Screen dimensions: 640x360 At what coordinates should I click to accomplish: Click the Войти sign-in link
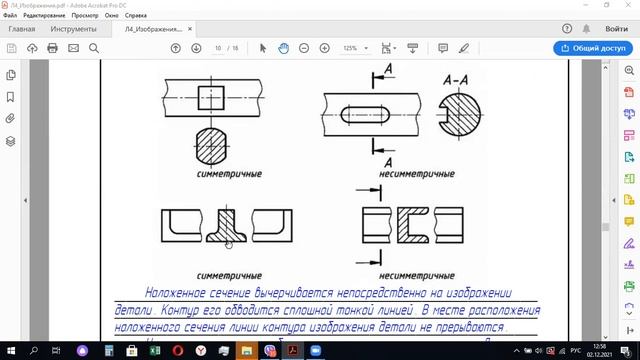[x=616, y=29]
